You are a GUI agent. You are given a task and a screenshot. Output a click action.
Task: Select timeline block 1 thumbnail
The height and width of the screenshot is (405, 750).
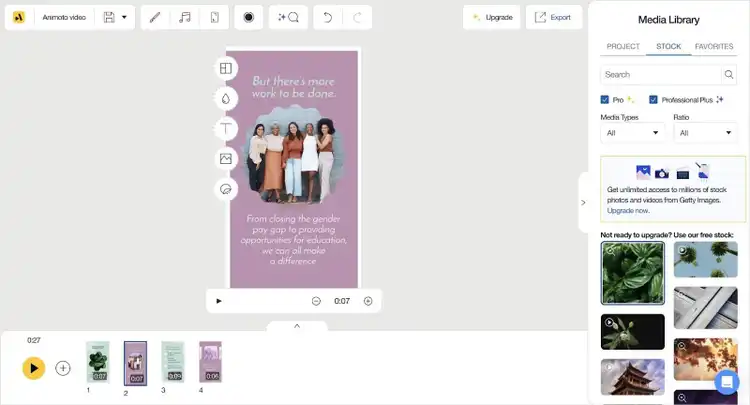[x=98, y=362]
